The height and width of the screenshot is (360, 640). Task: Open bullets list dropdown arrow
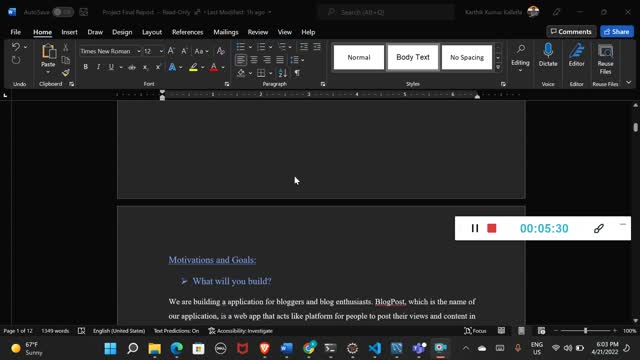pos(250,47)
